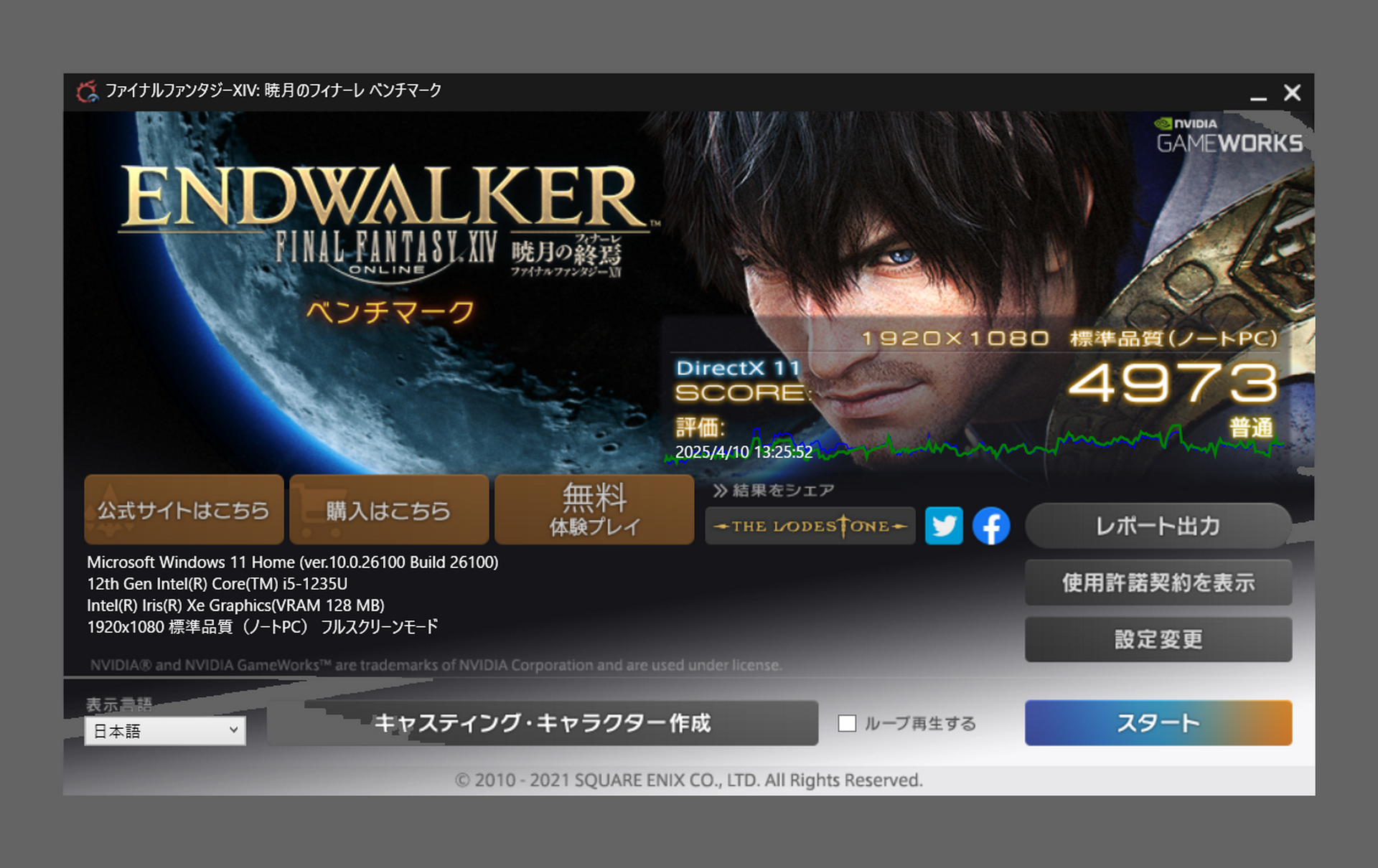The height and width of the screenshot is (868, 1378).
Task: Click the FFXIV meteor app icon
Action: (87, 91)
